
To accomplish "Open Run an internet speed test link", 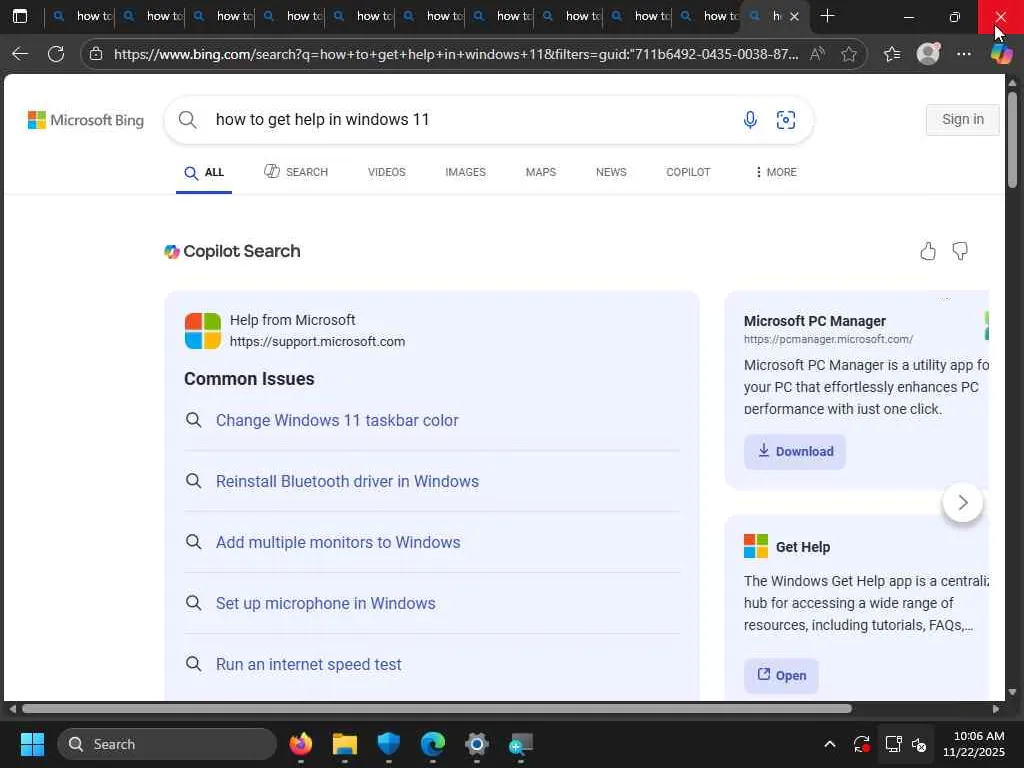I will [309, 664].
